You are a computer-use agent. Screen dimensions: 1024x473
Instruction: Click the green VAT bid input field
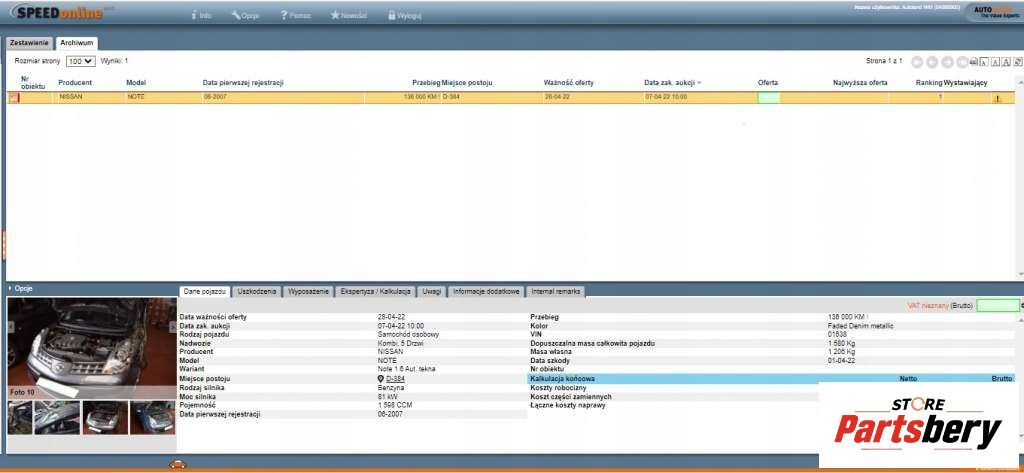[997, 306]
